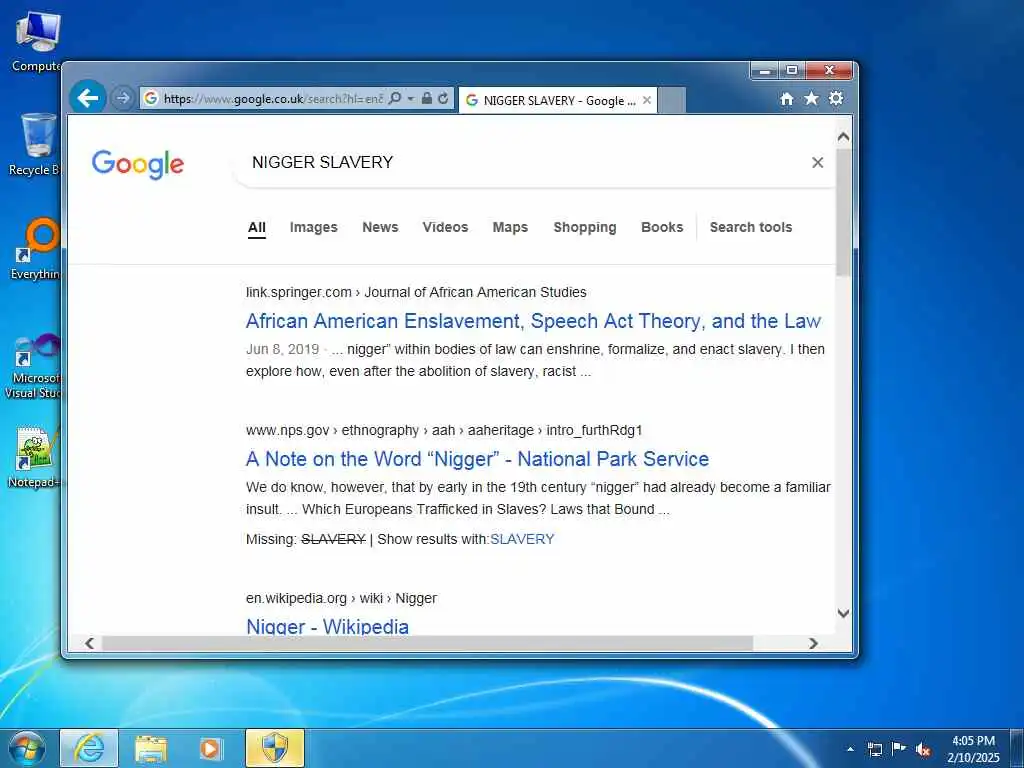This screenshot has width=1024, height=768.
Task: Open Favorites with the star icon
Action: pyautogui.click(x=811, y=98)
